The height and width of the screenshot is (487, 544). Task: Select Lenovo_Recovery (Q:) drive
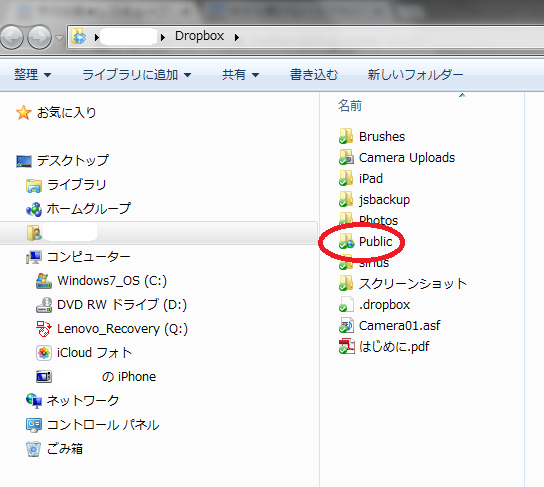click(x=122, y=329)
